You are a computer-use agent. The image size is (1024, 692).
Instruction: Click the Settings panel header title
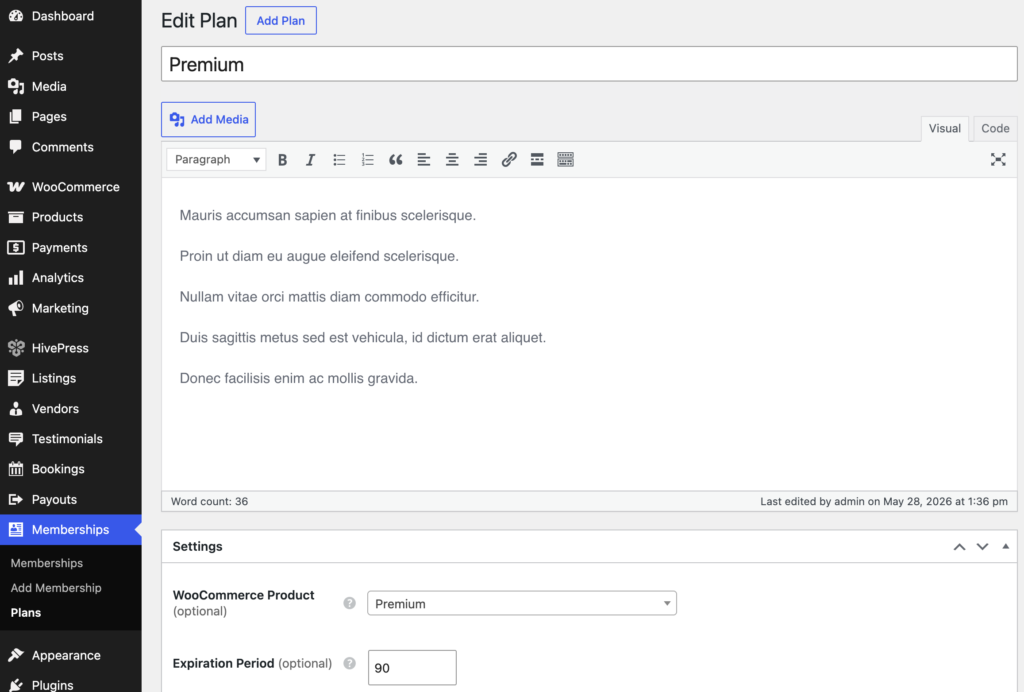pos(197,546)
